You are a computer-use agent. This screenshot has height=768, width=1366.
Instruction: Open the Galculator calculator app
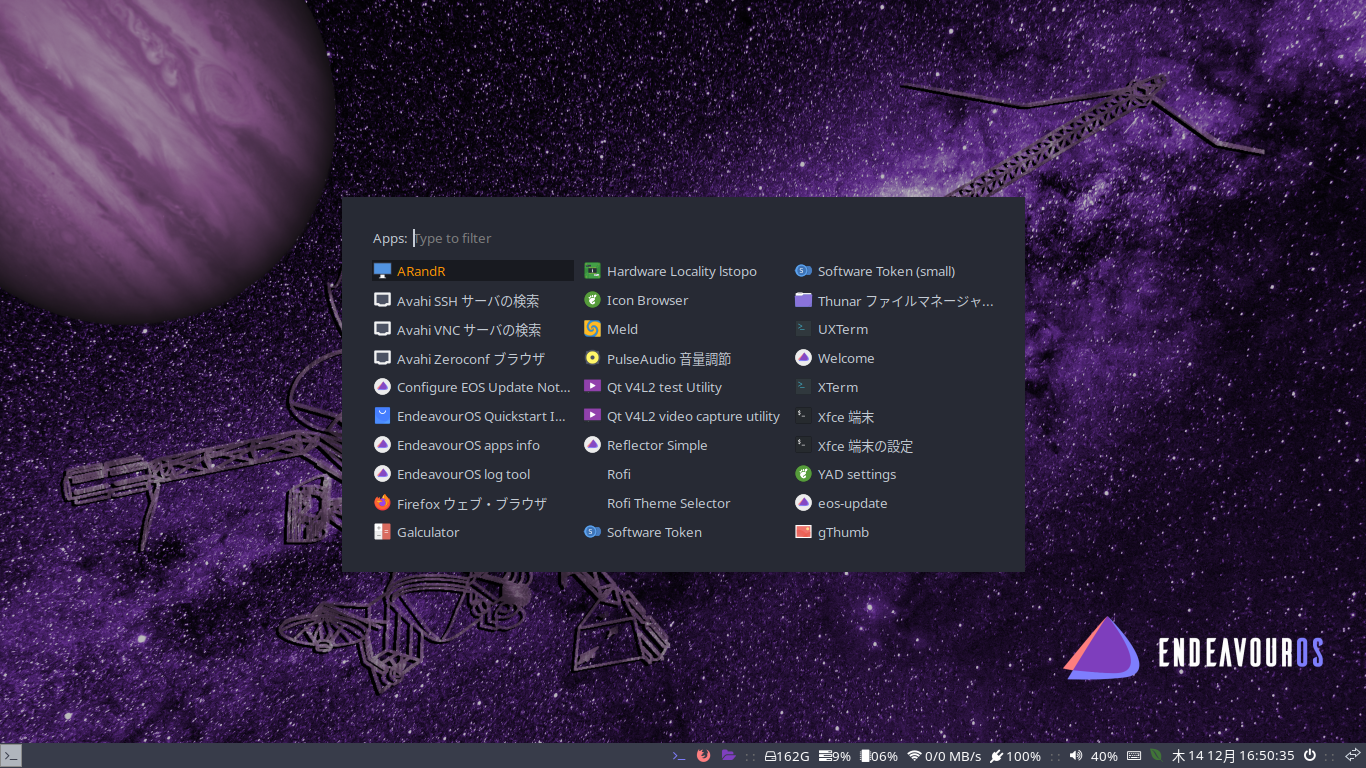(472, 532)
